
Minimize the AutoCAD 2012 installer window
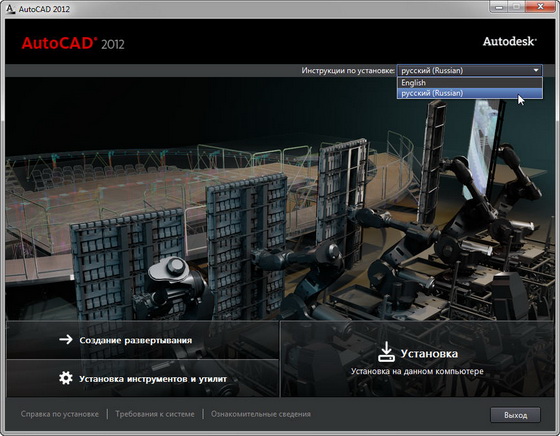pos(499,7)
